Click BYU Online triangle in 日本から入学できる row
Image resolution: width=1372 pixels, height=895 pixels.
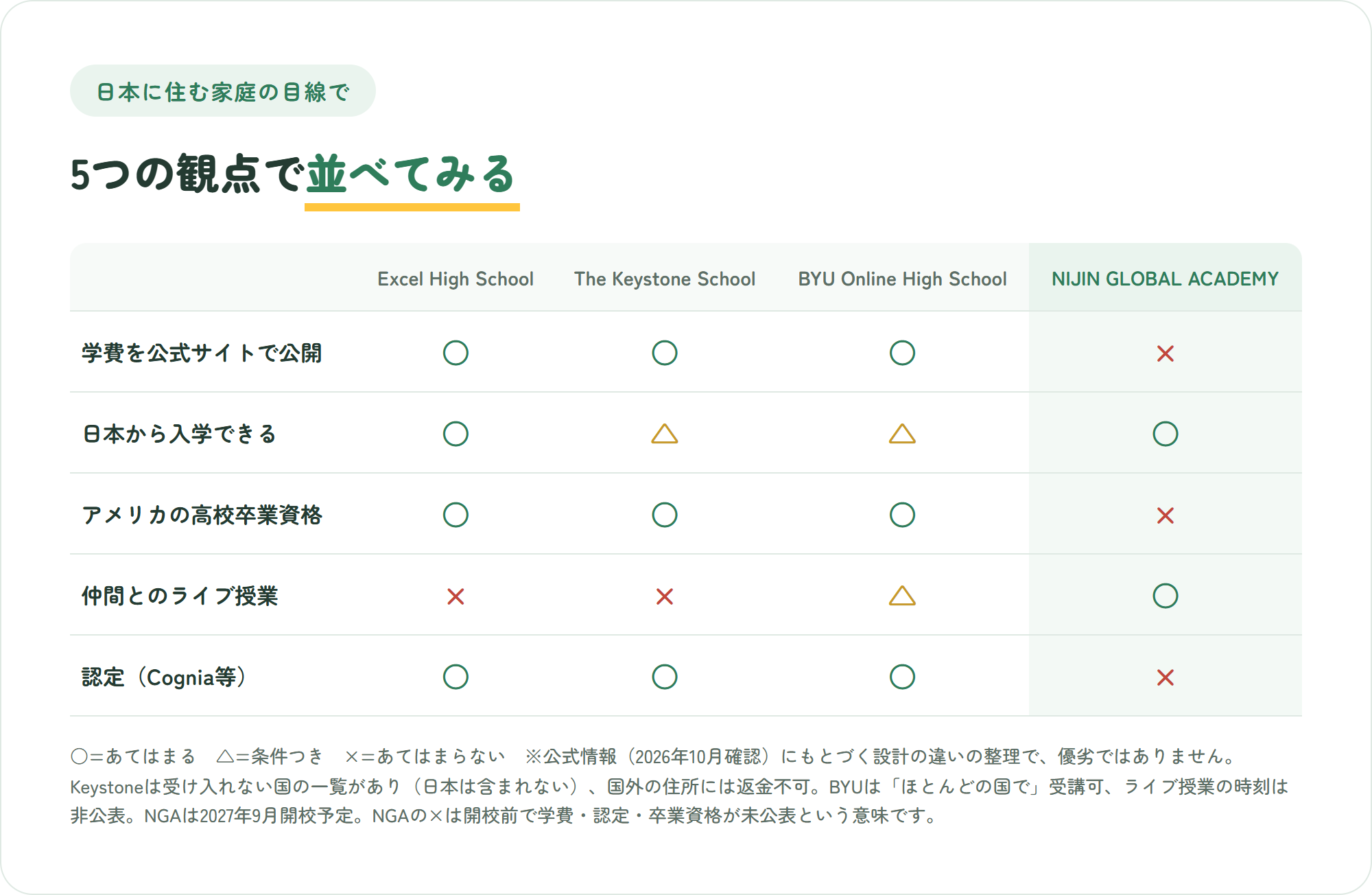[902, 434]
